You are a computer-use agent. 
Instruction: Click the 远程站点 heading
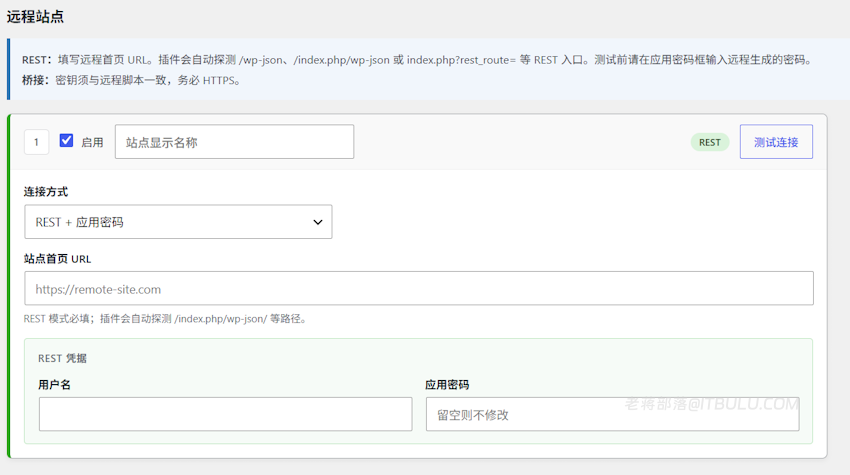(x=35, y=17)
